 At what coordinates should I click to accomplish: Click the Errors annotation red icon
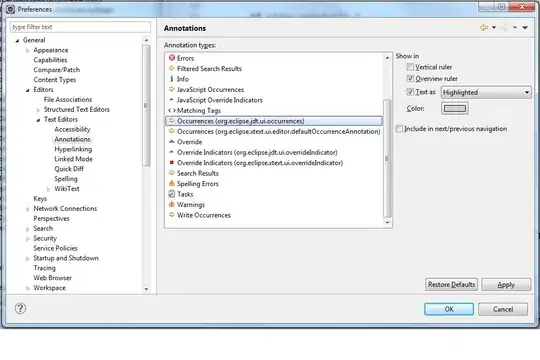tap(172, 58)
